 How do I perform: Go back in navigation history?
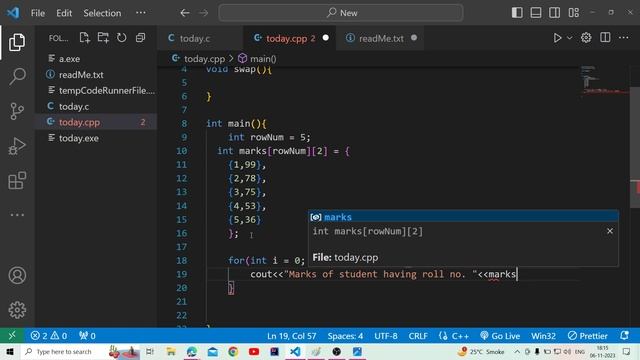[x=185, y=13]
